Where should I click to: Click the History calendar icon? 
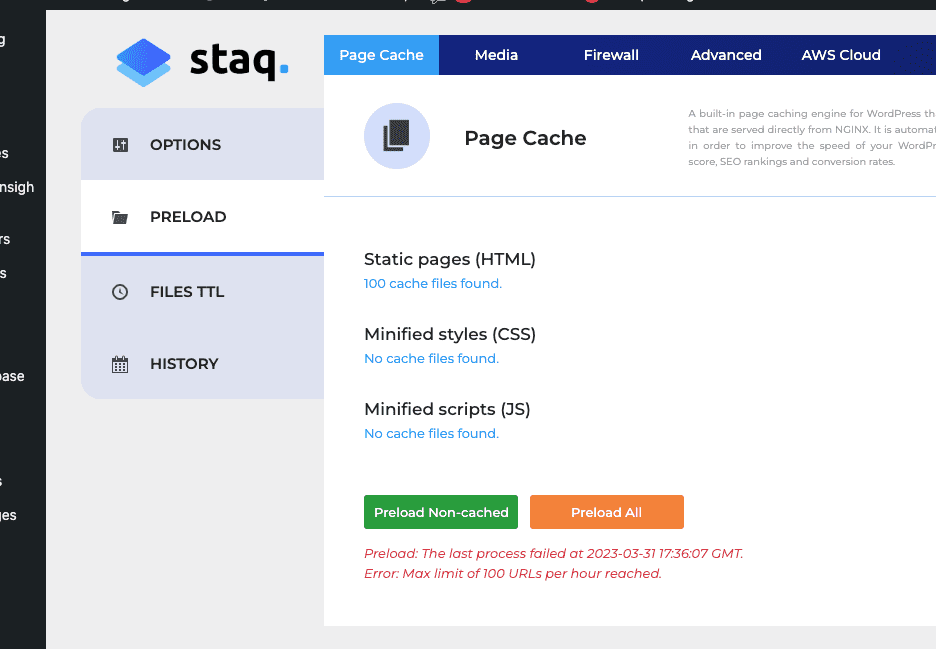pyautogui.click(x=120, y=363)
